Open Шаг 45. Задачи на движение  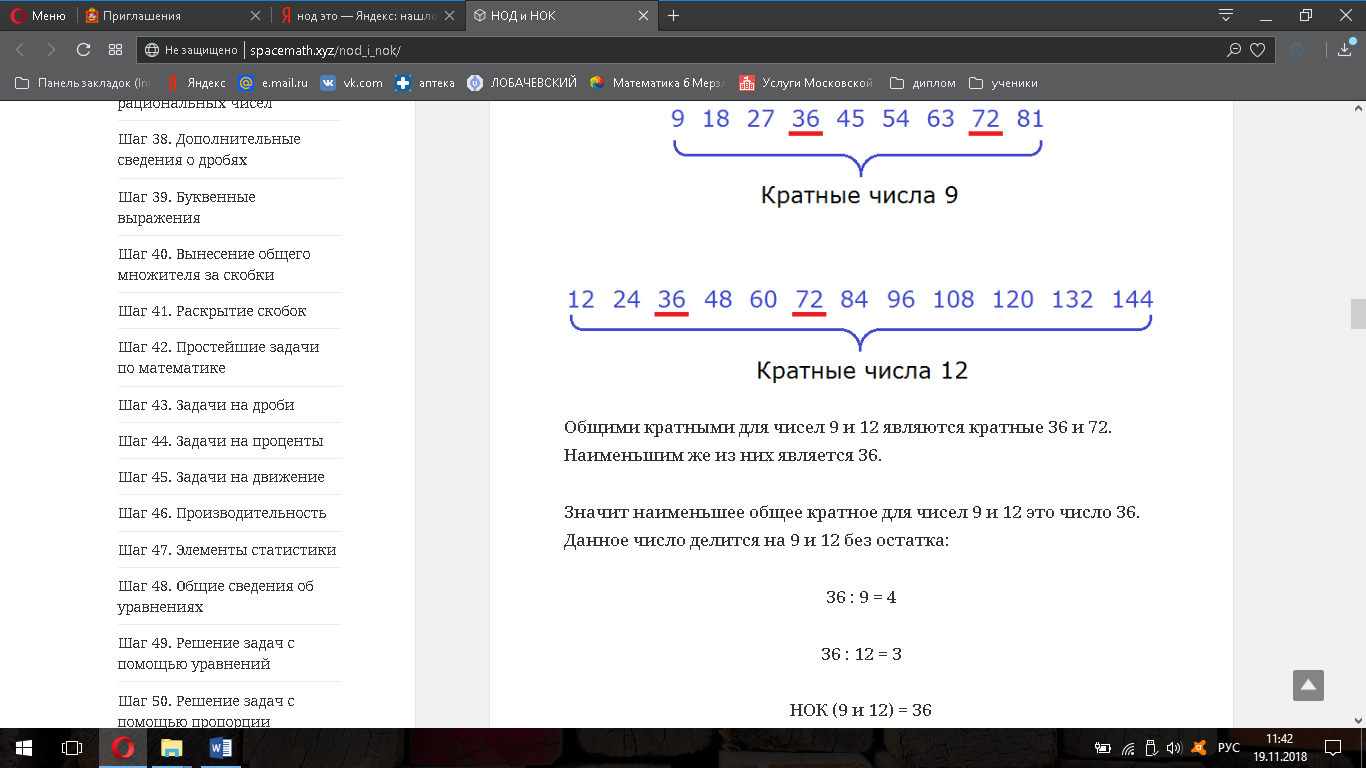pyautogui.click(x=221, y=477)
